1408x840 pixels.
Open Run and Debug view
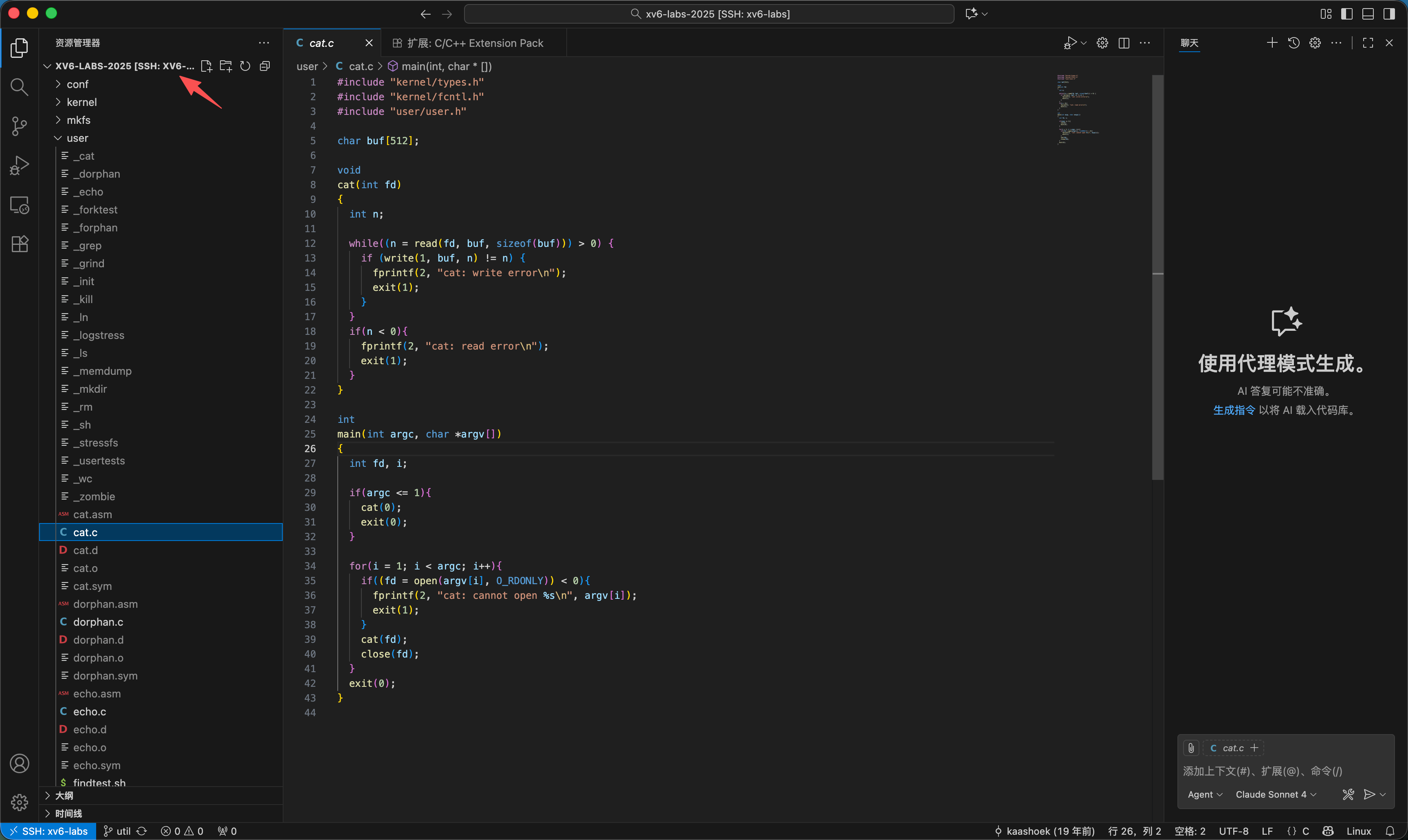(x=19, y=165)
